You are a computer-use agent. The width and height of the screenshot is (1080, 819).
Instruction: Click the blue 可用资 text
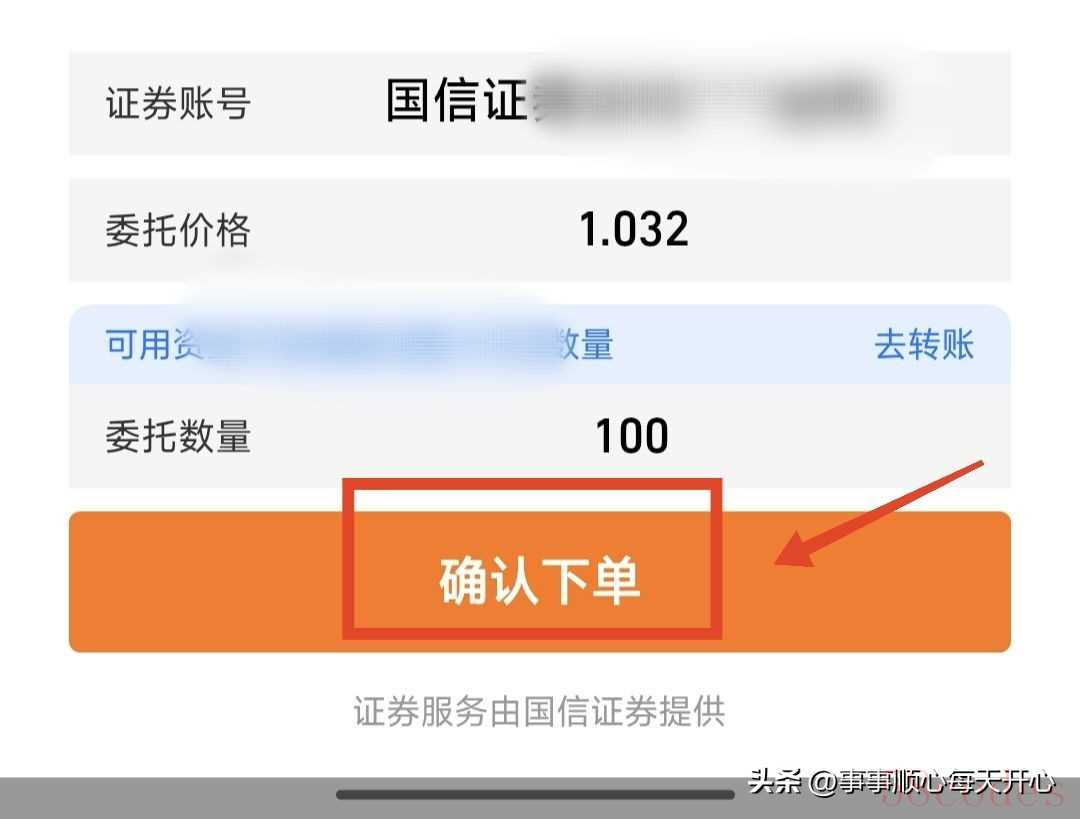coord(154,344)
